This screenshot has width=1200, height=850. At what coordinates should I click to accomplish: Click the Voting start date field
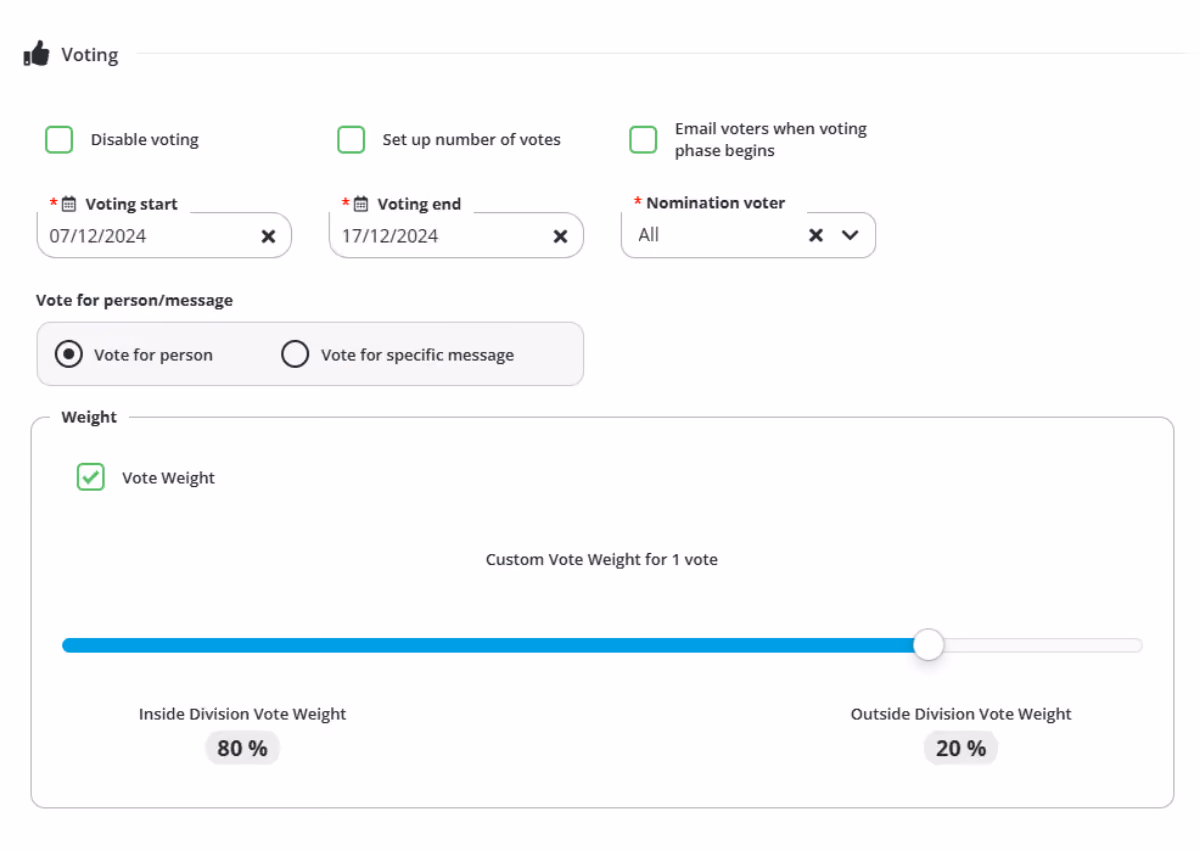pos(164,236)
